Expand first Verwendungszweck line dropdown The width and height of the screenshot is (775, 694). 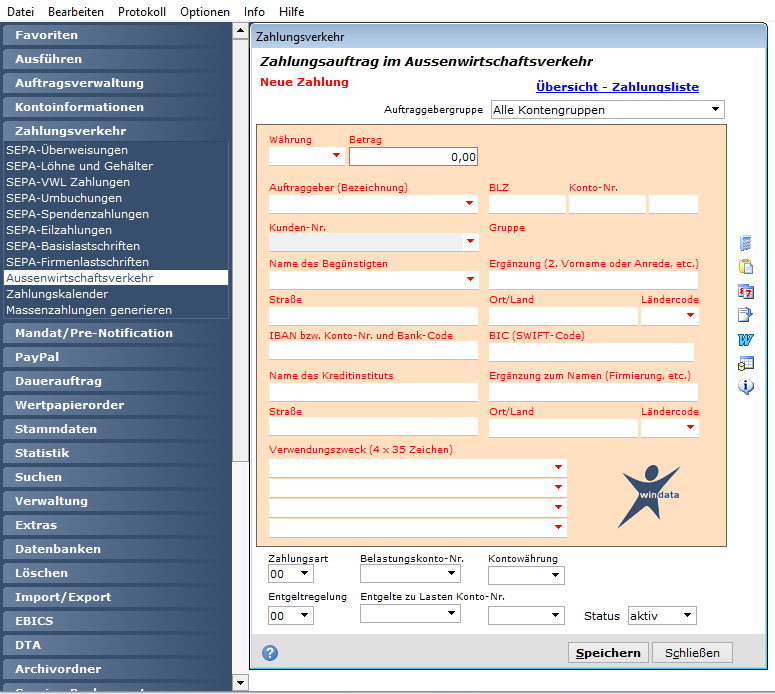[559, 467]
